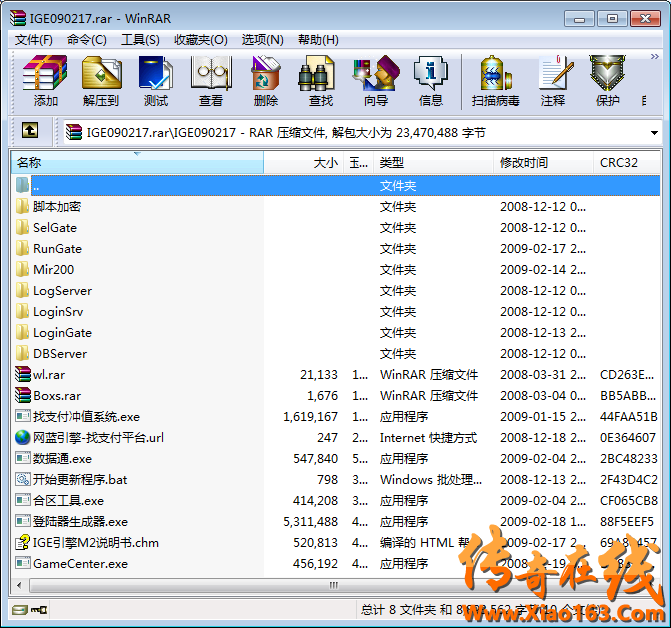The height and width of the screenshot is (628, 671).
Task: Open the 收藏夹(O) menu
Action: click(x=201, y=40)
